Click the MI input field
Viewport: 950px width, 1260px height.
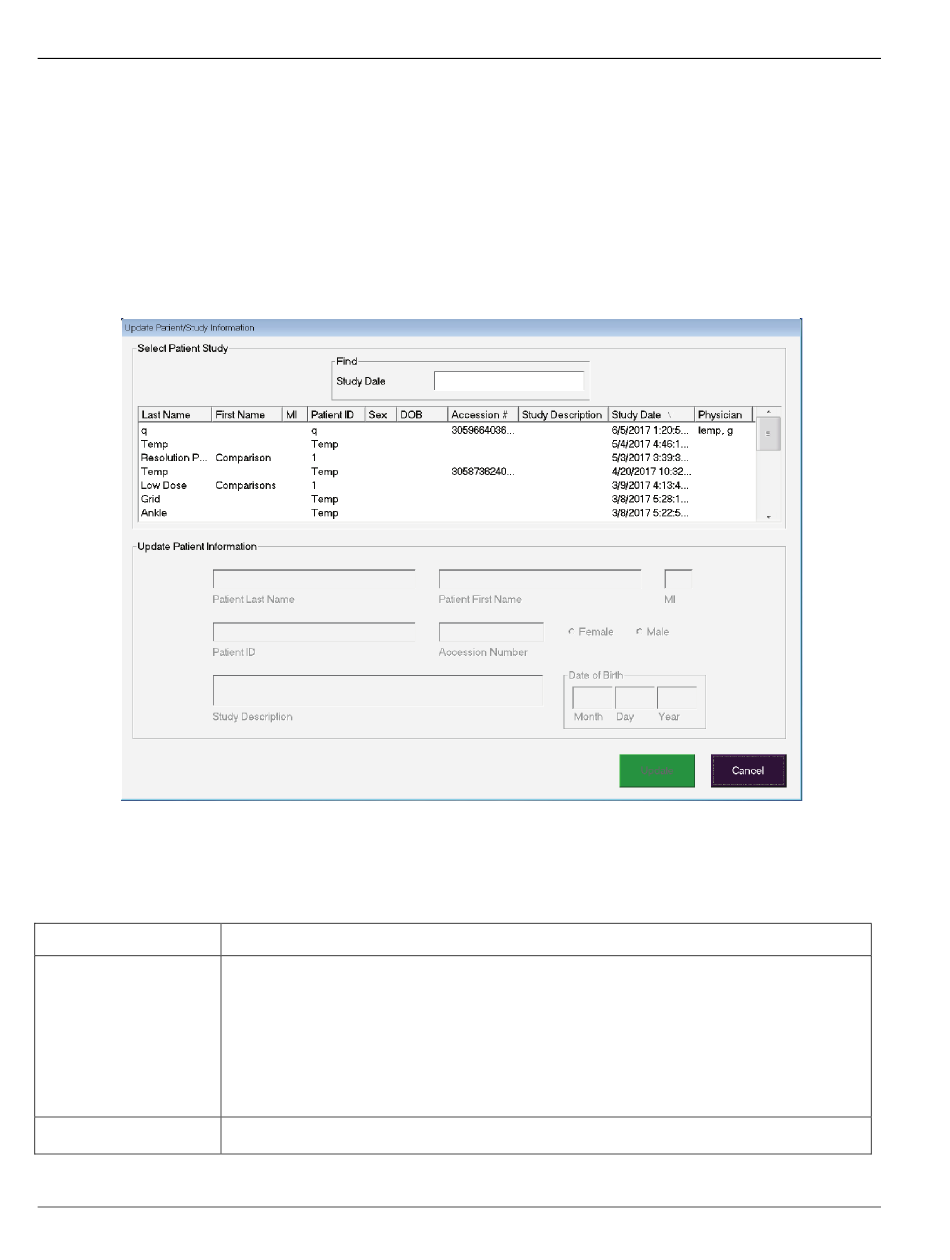click(678, 580)
